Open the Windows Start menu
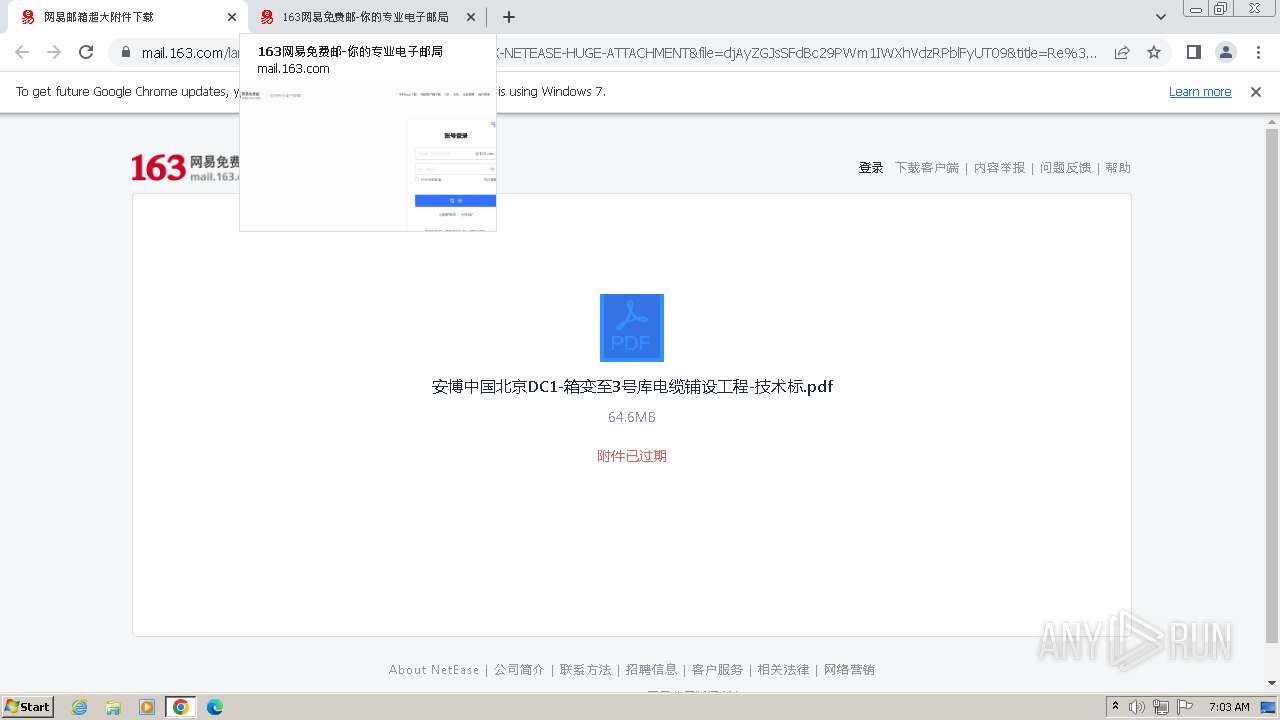The image size is (1280, 720). (x=27, y=707)
